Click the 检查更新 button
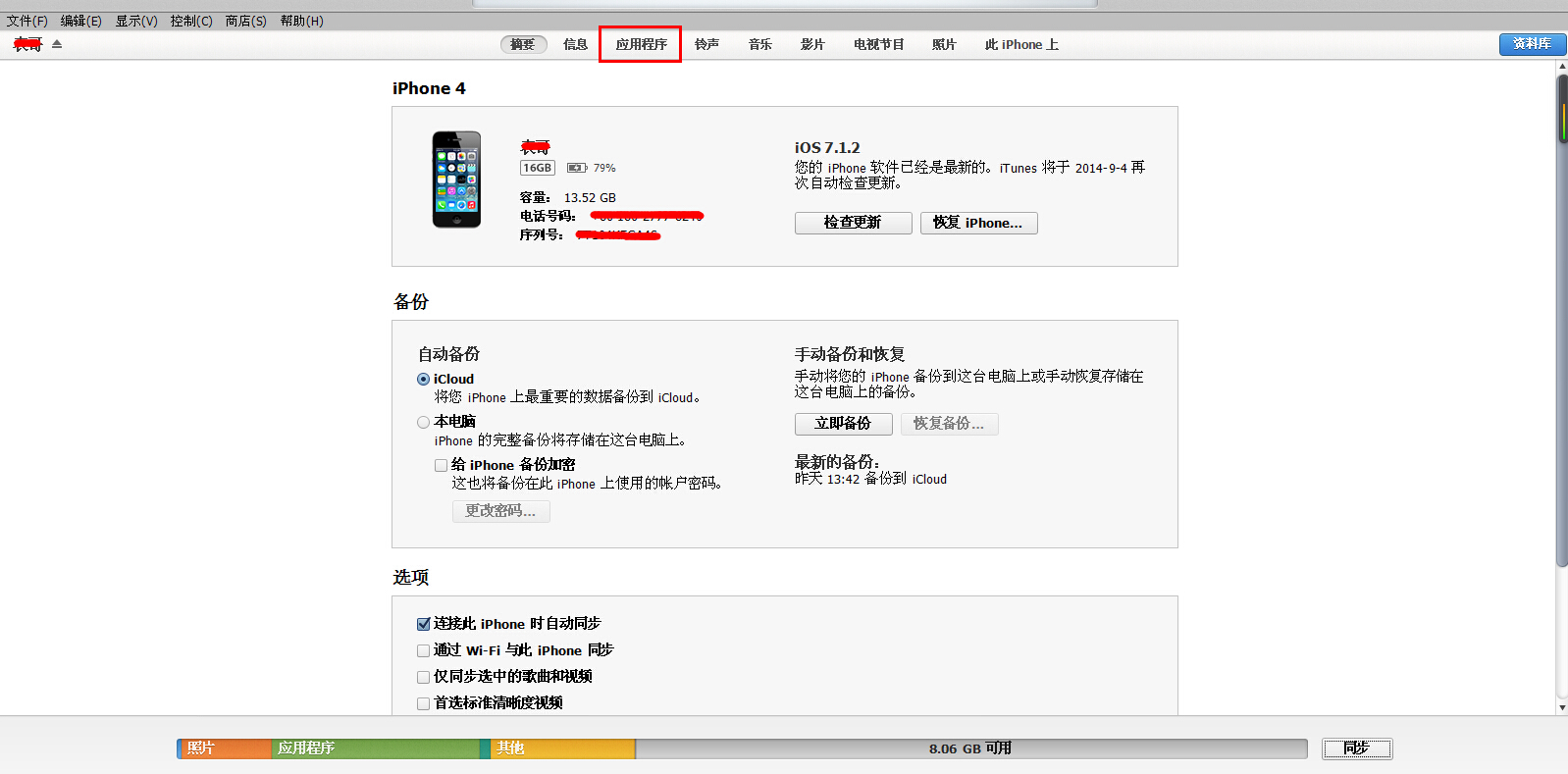1568x774 pixels. pos(854,223)
